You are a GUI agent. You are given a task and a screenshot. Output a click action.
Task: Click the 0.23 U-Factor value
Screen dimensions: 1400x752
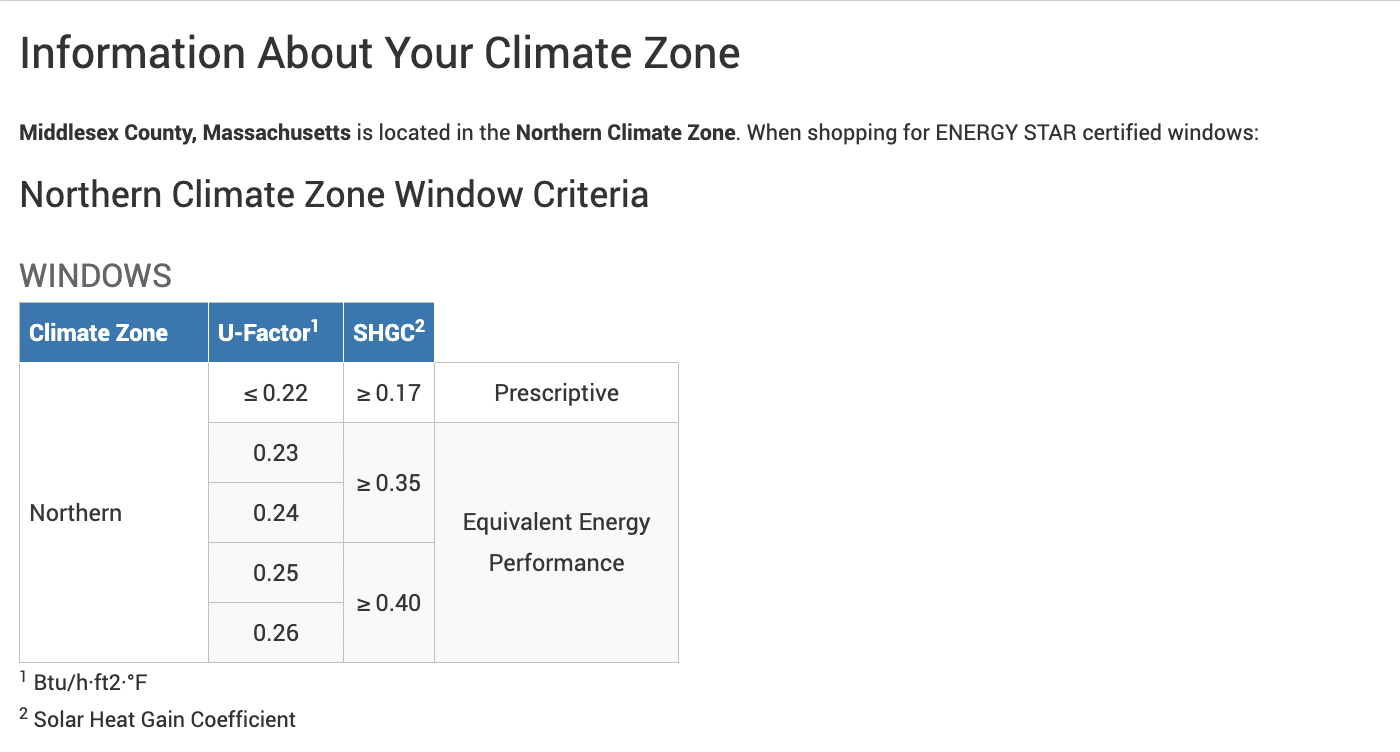276,453
